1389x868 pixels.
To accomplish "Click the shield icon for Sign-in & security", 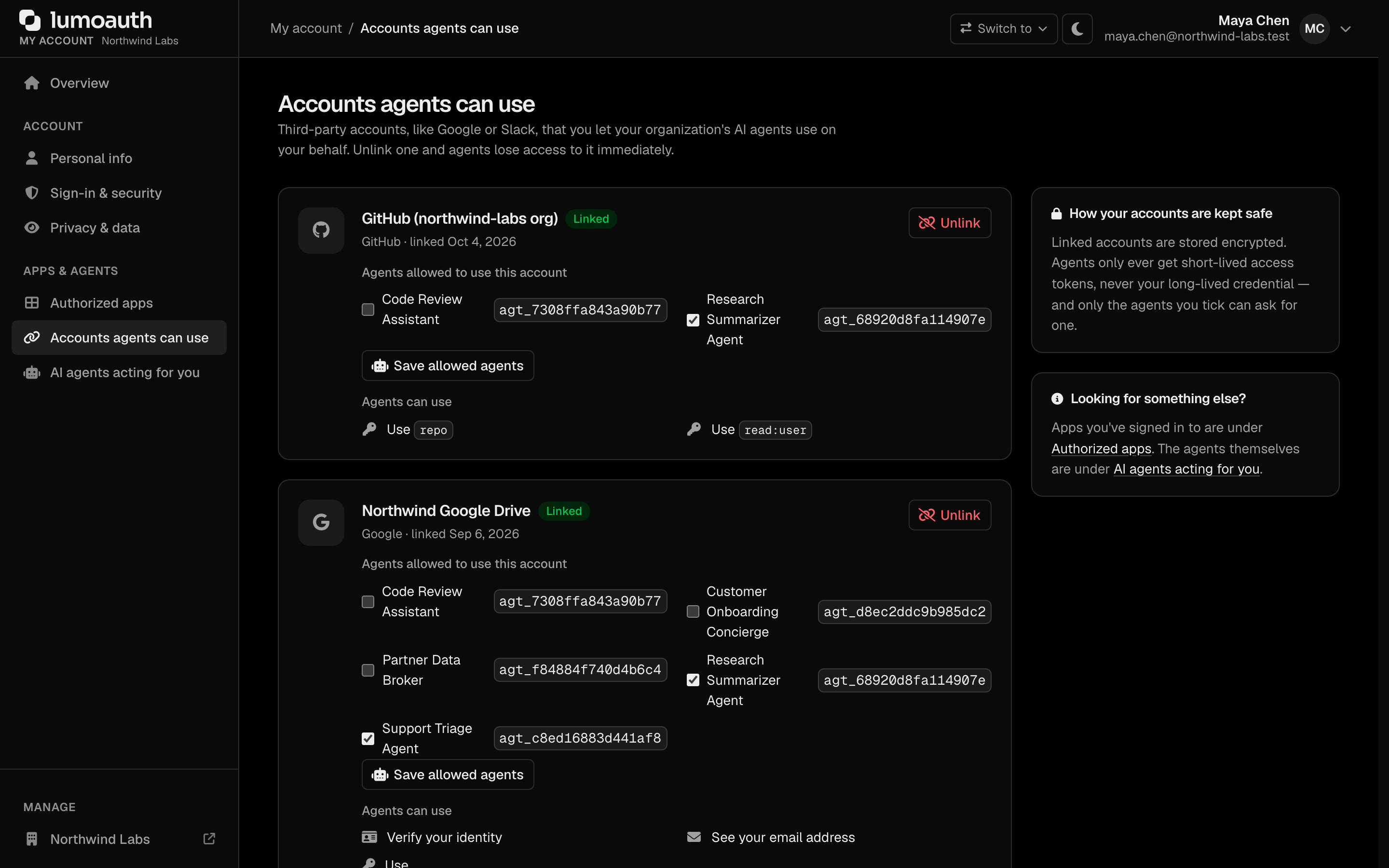I will coord(31,192).
